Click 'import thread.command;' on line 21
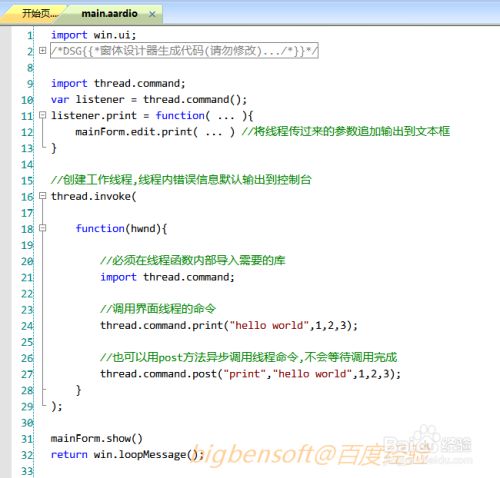This screenshot has width=500, height=478. (x=167, y=277)
